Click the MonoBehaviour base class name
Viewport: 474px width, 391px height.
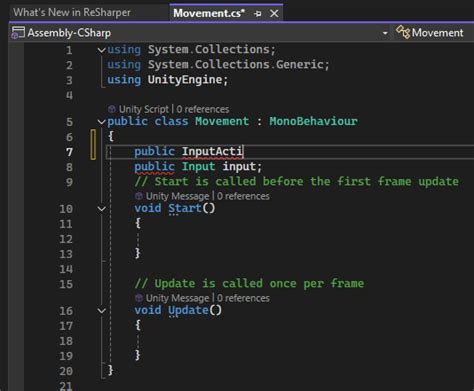click(313, 121)
